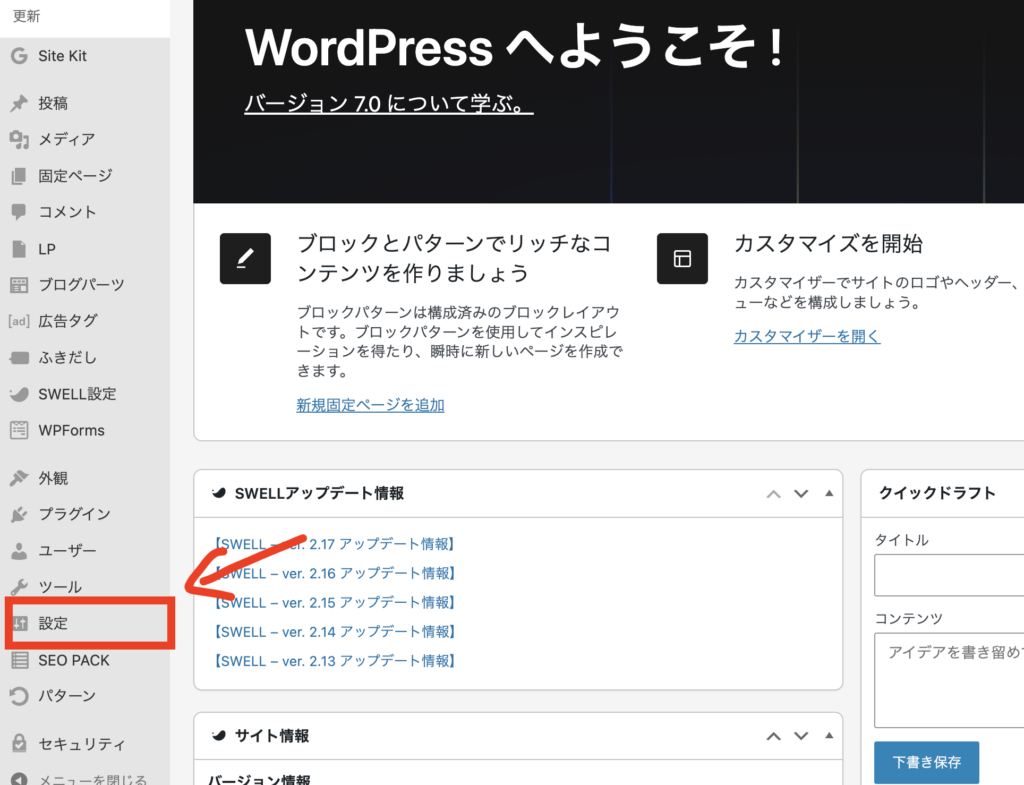Open the SWELL設定 menu
Image resolution: width=1024 pixels, height=785 pixels.
click(x=85, y=394)
